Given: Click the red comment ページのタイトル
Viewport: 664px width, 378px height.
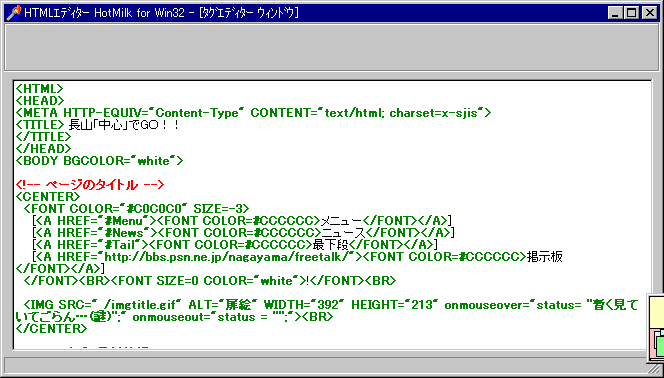Looking at the screenshot, I should pyautogui.click(x=90, y=185).
